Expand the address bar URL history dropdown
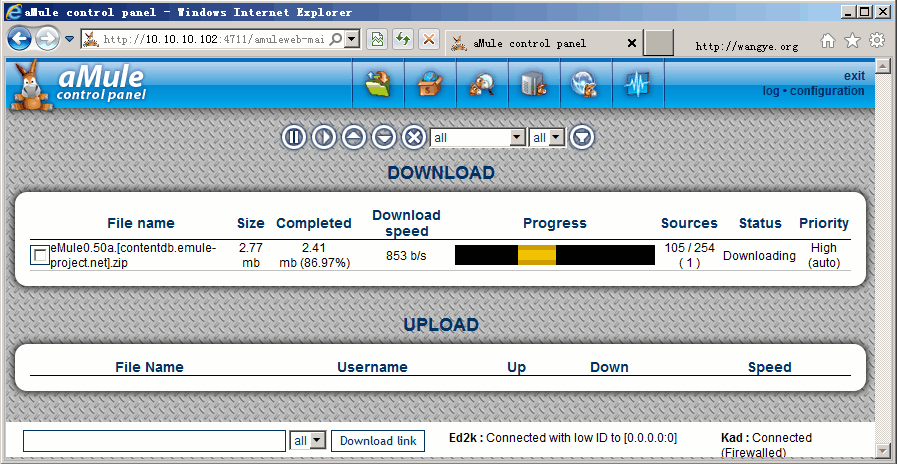Image resolution: width=897 pixels, height=464 pixels. coord(353,39)
